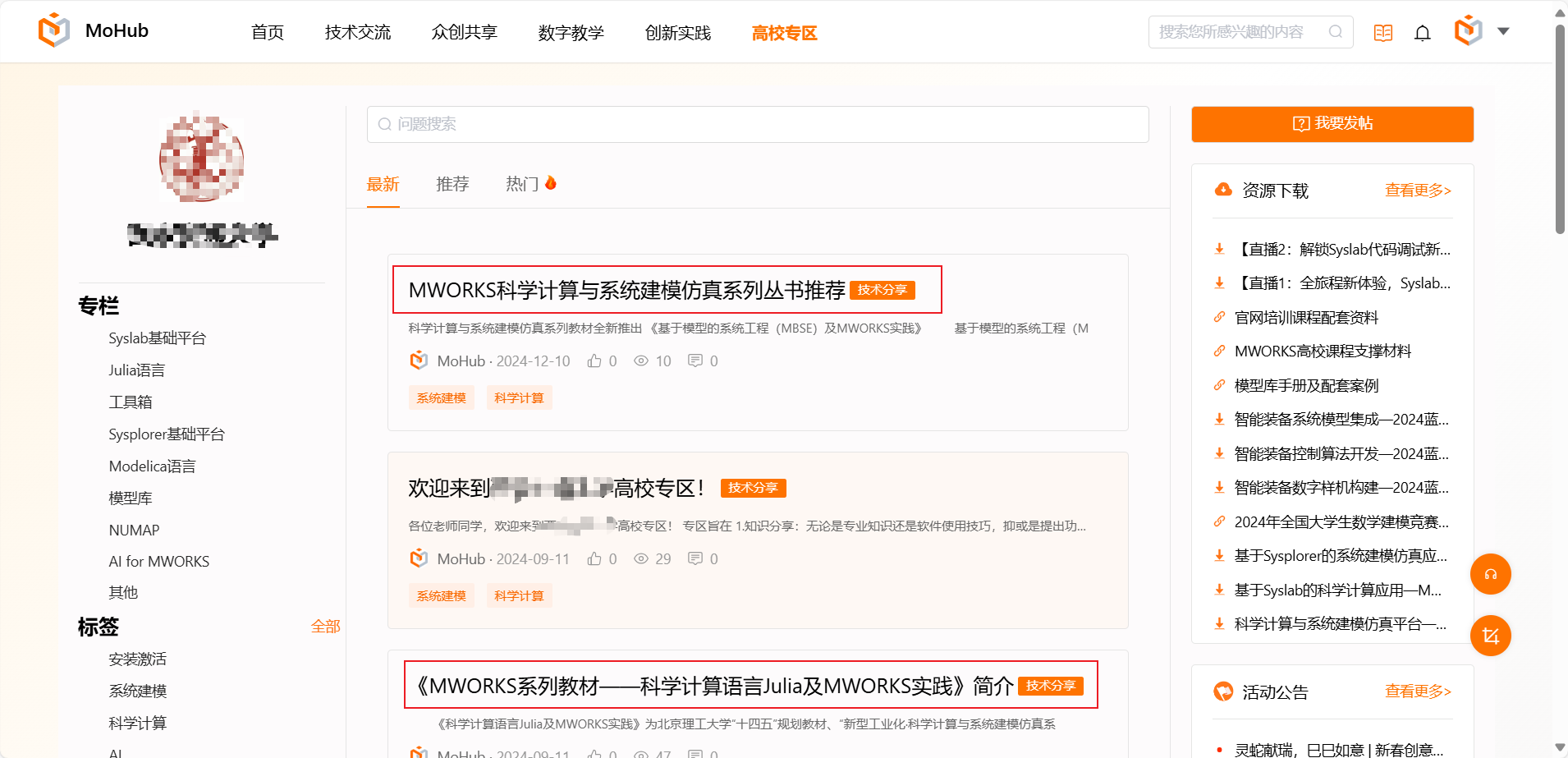Switch to the 热门 tab
This screenshot has height=758, width=1568.
click(x=531, y=184)
